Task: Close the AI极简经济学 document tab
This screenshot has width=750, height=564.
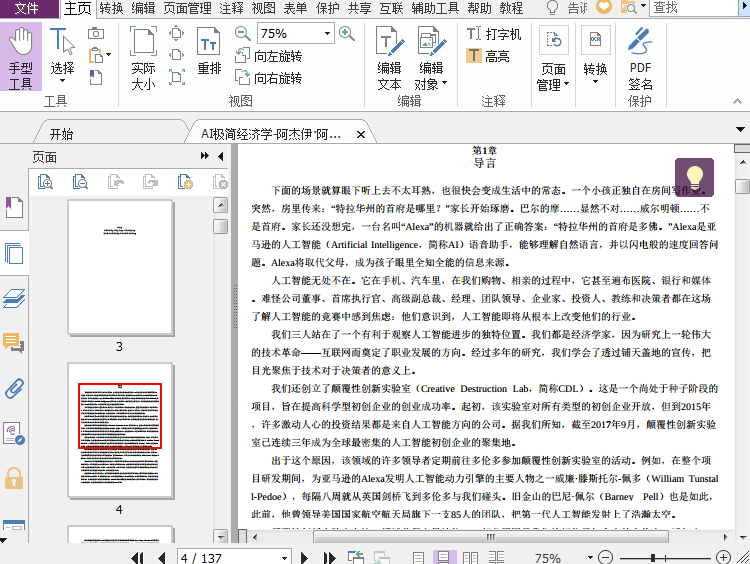Action: click(361, 134)
